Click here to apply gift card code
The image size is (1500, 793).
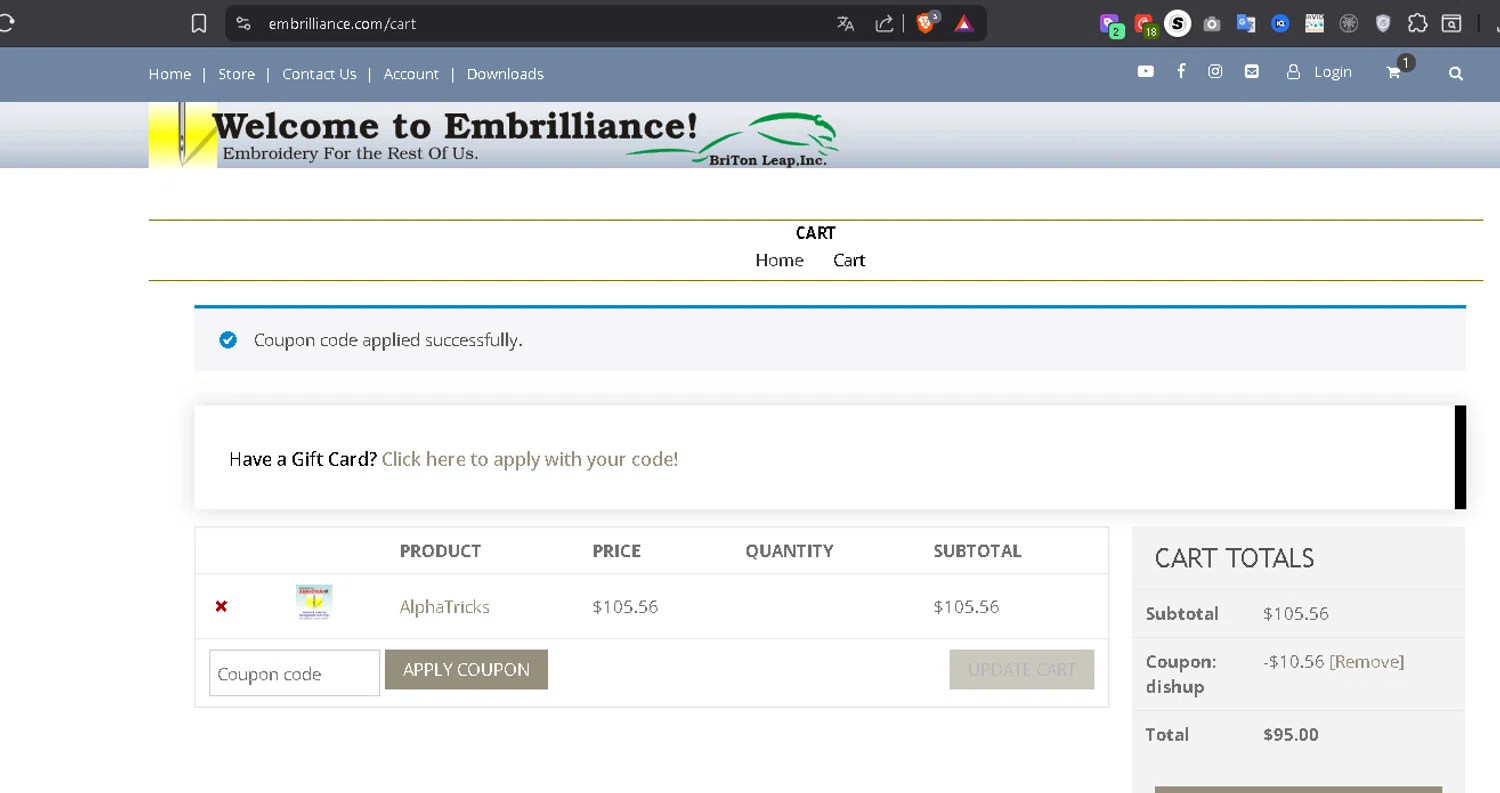point(530,459)
